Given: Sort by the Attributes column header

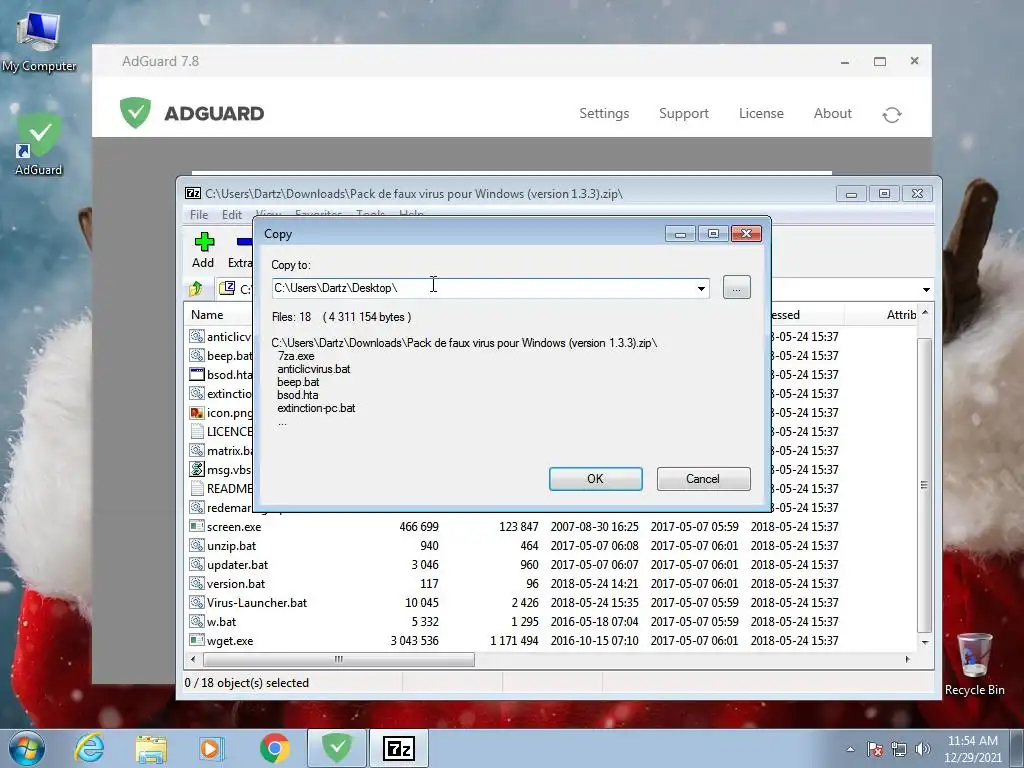Looking at the screenshot, I should [x=901, y=315].
